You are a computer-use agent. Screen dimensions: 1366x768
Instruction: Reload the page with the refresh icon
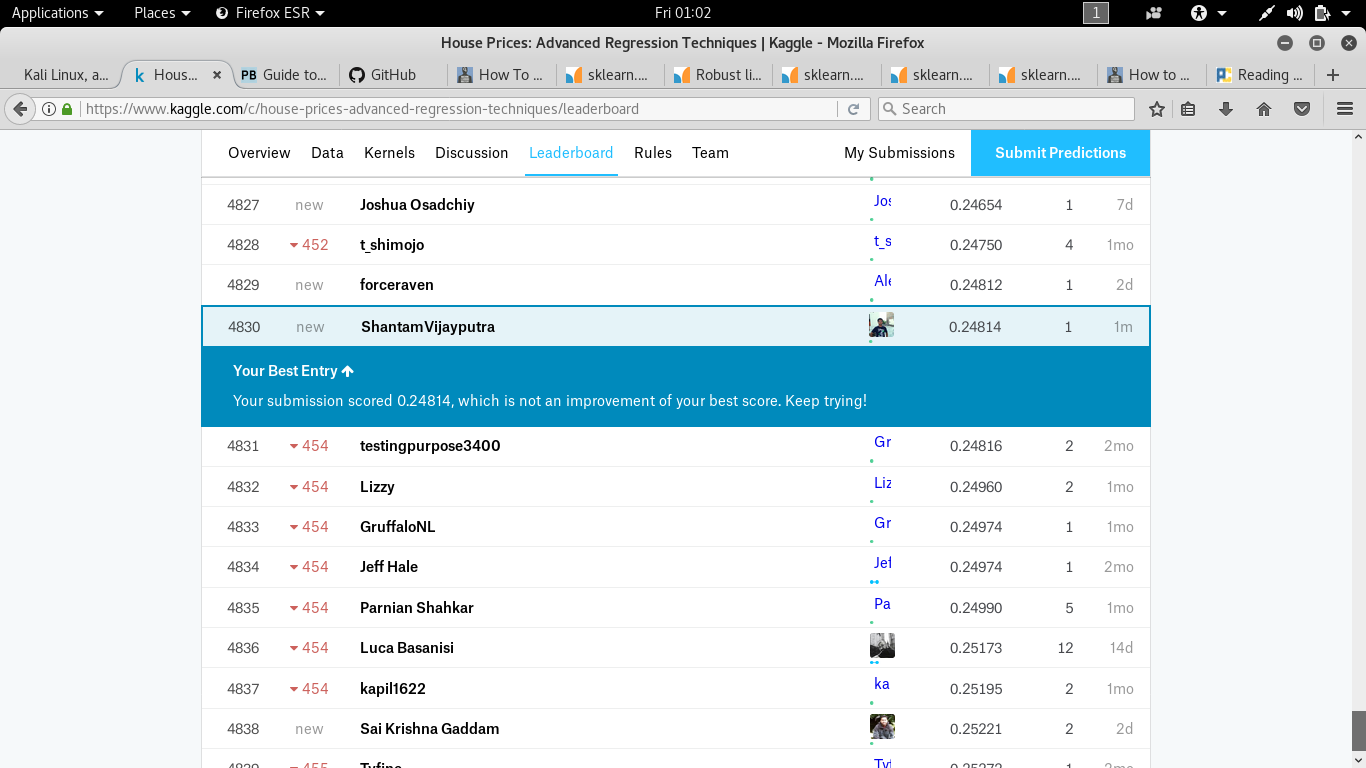(853, 109)
